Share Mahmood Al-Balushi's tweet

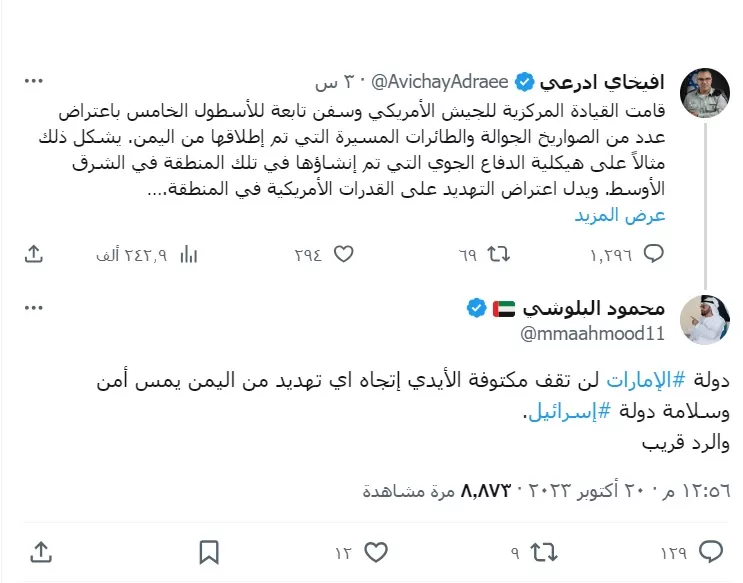pyautogui.click(x=41, y=551)
